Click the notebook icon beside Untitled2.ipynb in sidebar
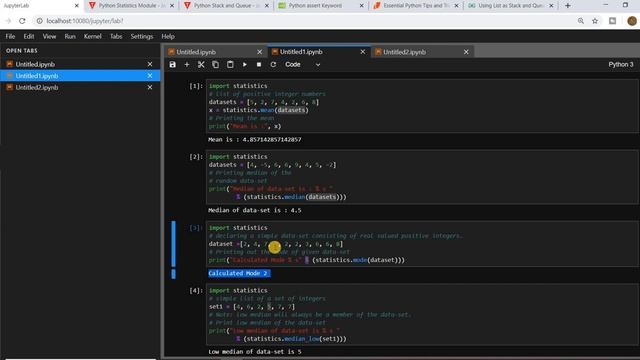This screenshot has height=360, width=640. [x=9, y=87]
